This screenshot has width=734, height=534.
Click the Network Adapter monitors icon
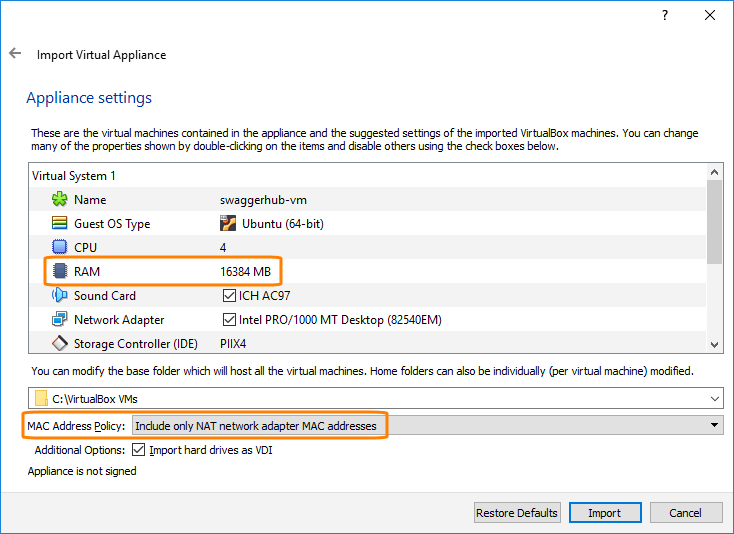point(59,320)
